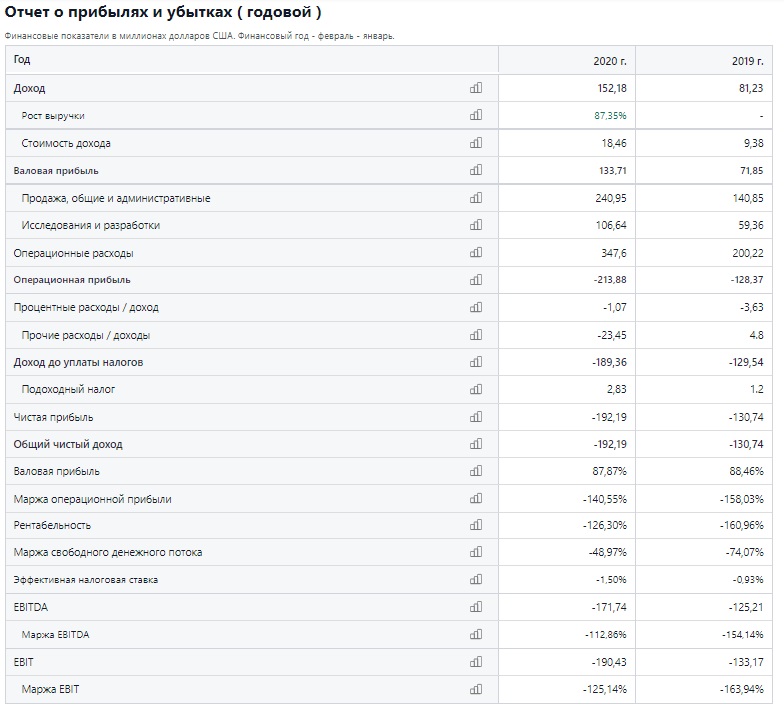
Task: Select operating expenses value 347,6
Action: 614,253
